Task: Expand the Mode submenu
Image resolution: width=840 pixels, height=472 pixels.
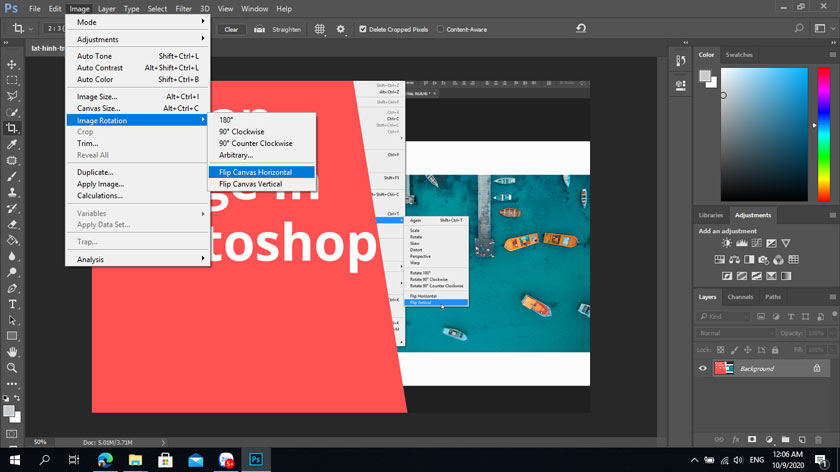Action: (x=138, y=22)
